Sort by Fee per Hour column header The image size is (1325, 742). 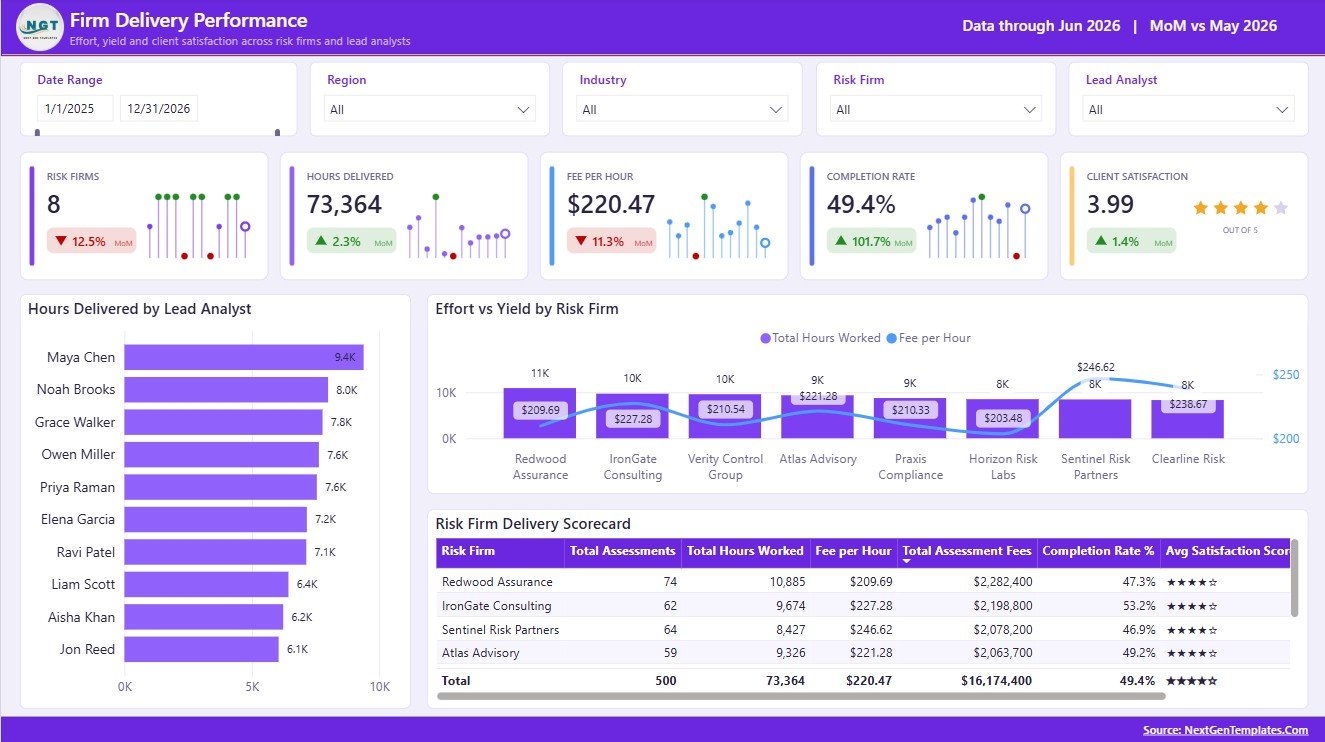pyautogui.click(x=854, y=551)
